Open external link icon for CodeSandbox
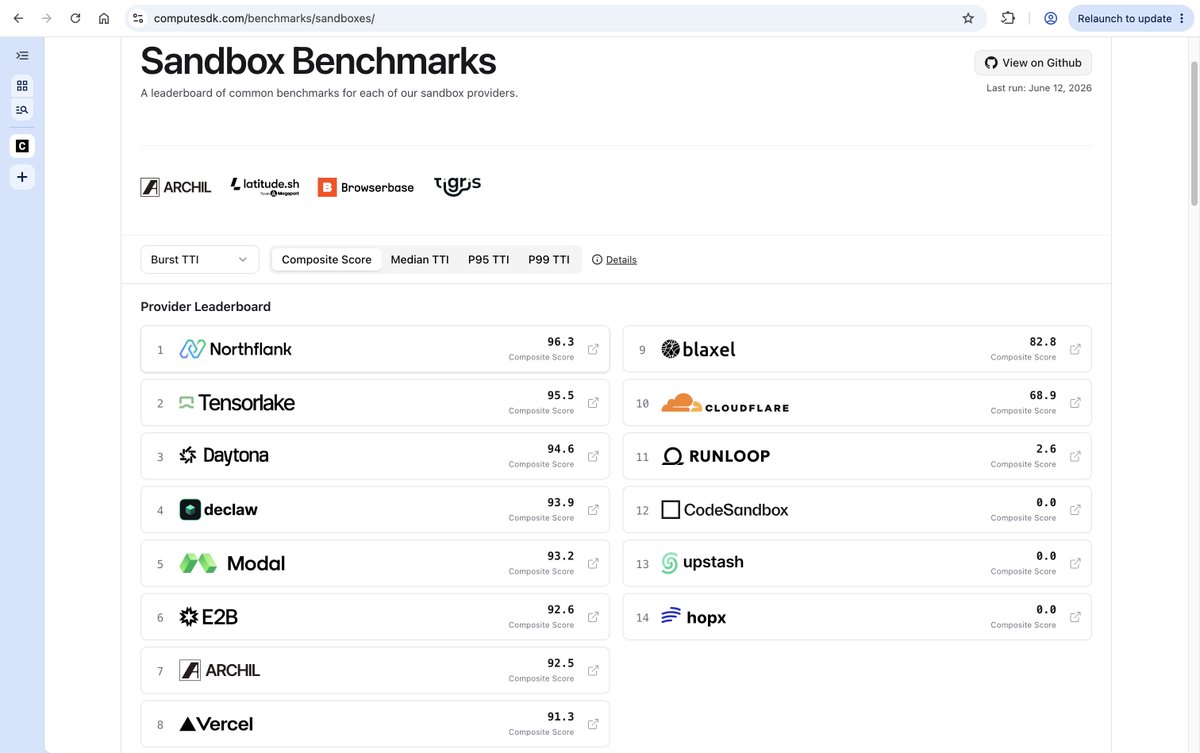1200x753 pixels. click(1075, 510)
